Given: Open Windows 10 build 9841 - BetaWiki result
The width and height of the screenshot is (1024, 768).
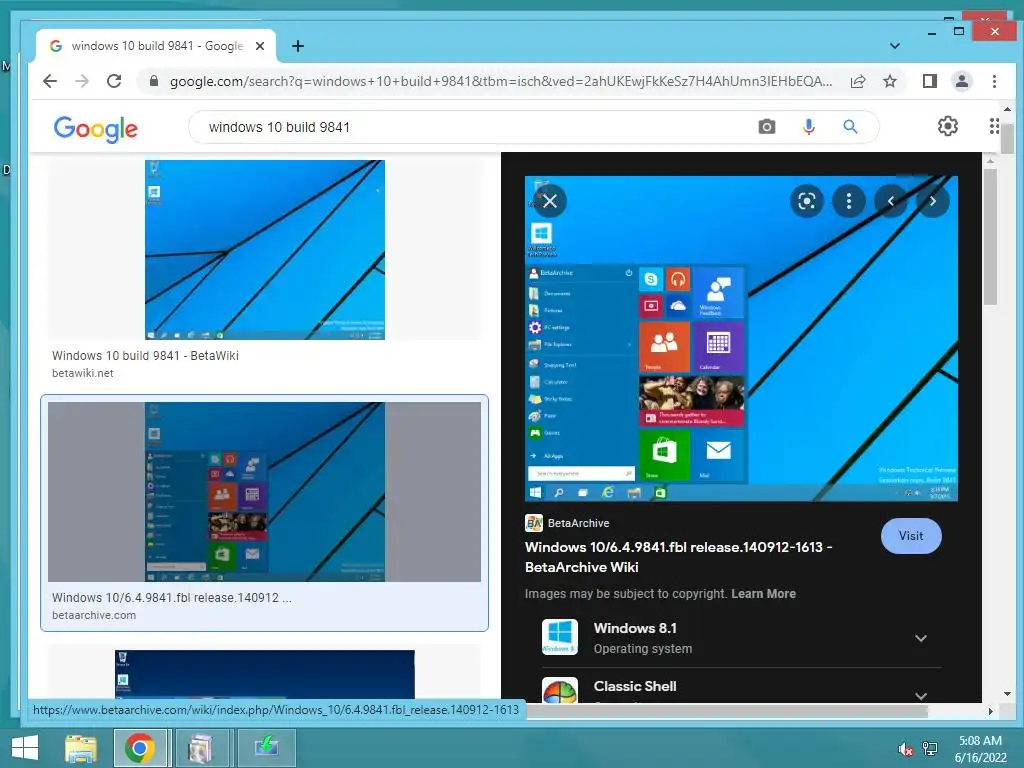Looking at the screenshot, I should (145, 355).
